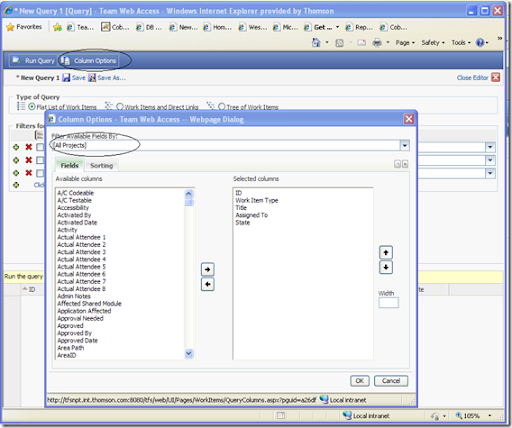Click the Save disk icon
This screenshot has width=512, height=428.
point(66,78)
